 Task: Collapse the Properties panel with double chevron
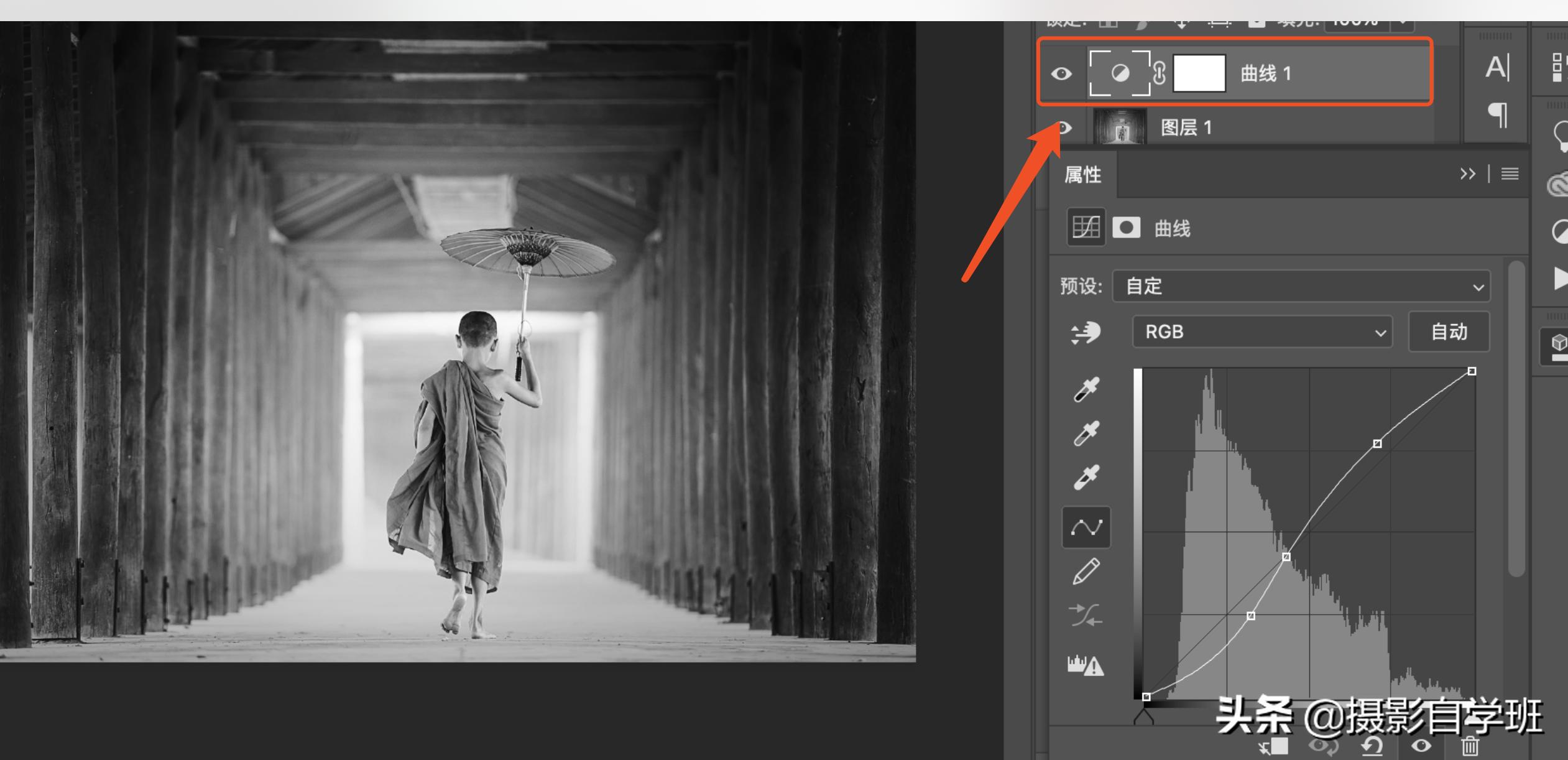[x=1467, y=174]
